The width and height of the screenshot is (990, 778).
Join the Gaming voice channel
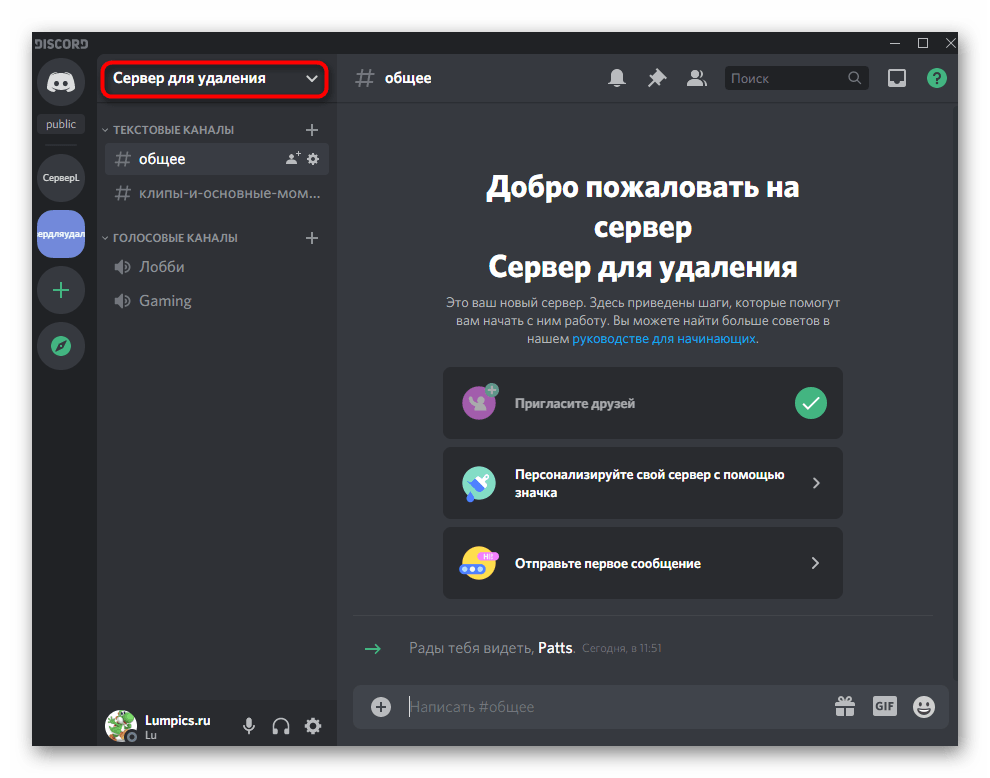point(217,301)
